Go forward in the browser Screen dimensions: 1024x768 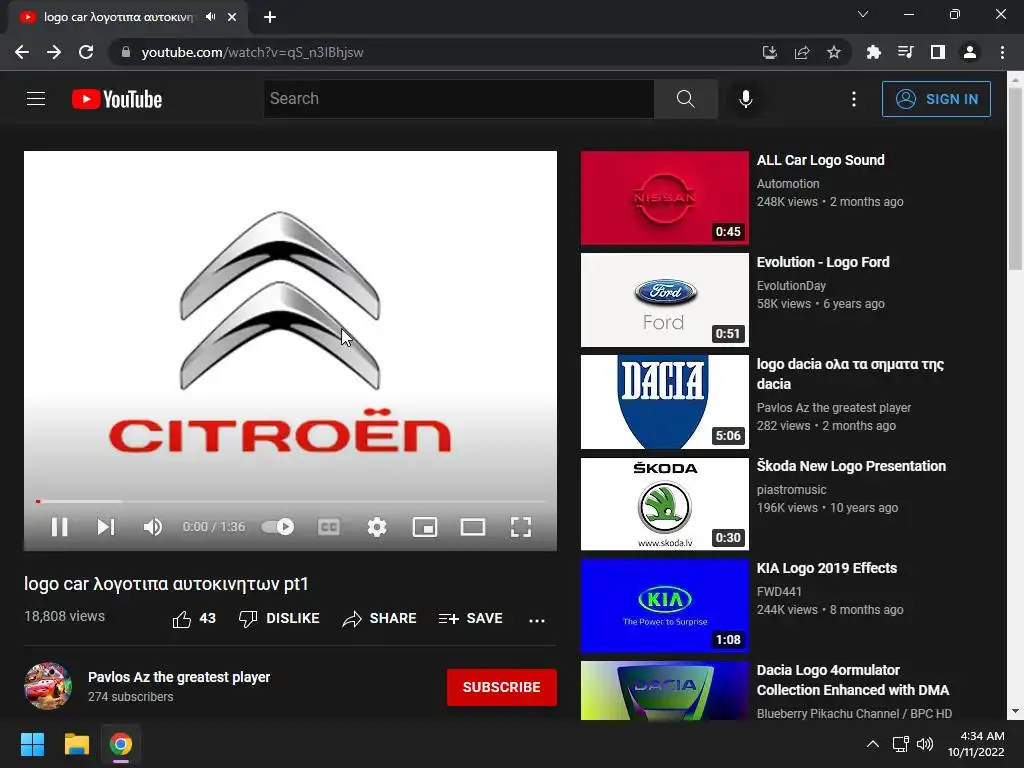coord(54,52)
